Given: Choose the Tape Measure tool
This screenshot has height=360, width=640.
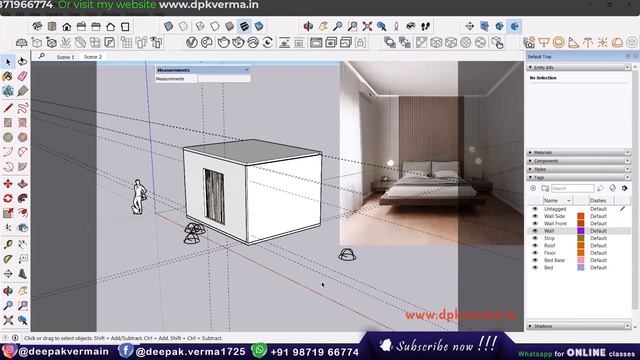Looking at the screenshot, I should (x=8, y=244).
